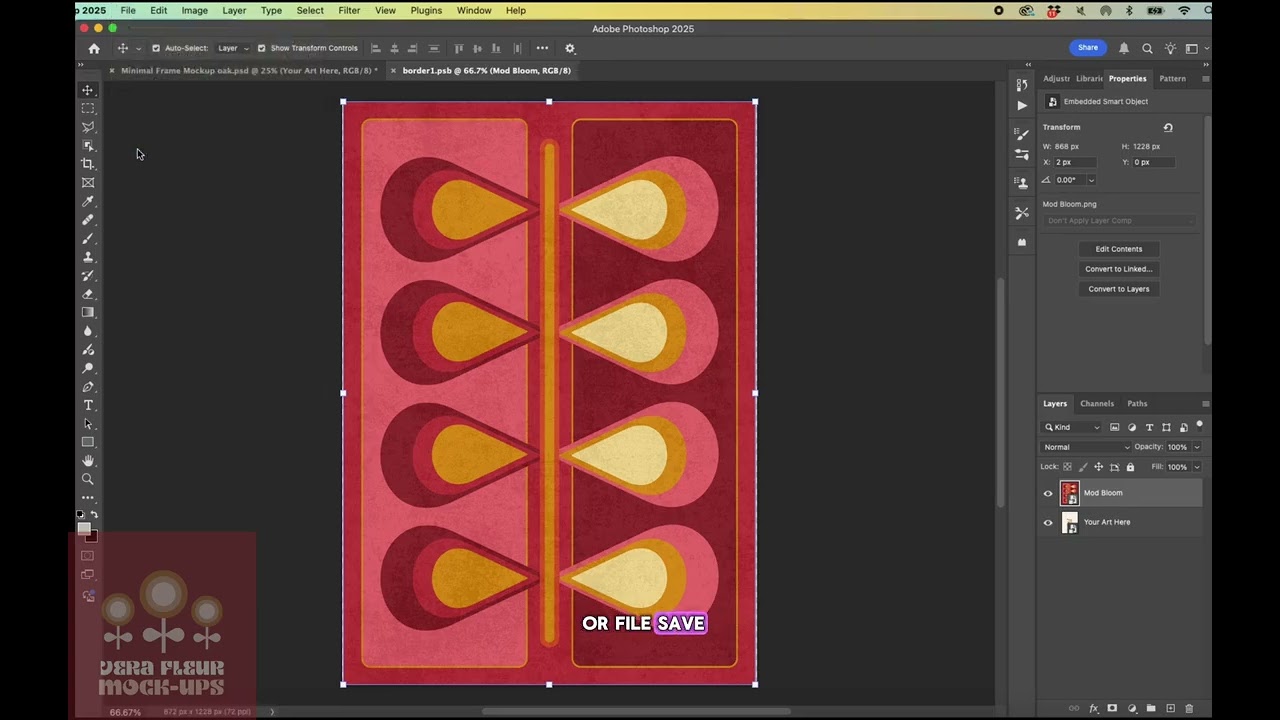1280x720 pixels.
Task: Delete layer using the trash icon
Action: coord(1189,708)
